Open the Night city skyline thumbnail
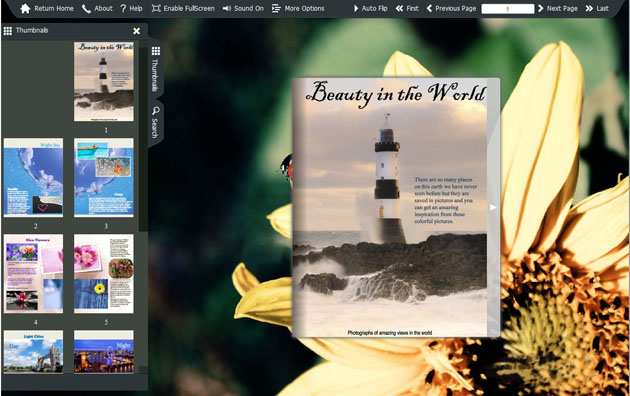This screenshot has height=396, width=630. [x=104, y=352]
